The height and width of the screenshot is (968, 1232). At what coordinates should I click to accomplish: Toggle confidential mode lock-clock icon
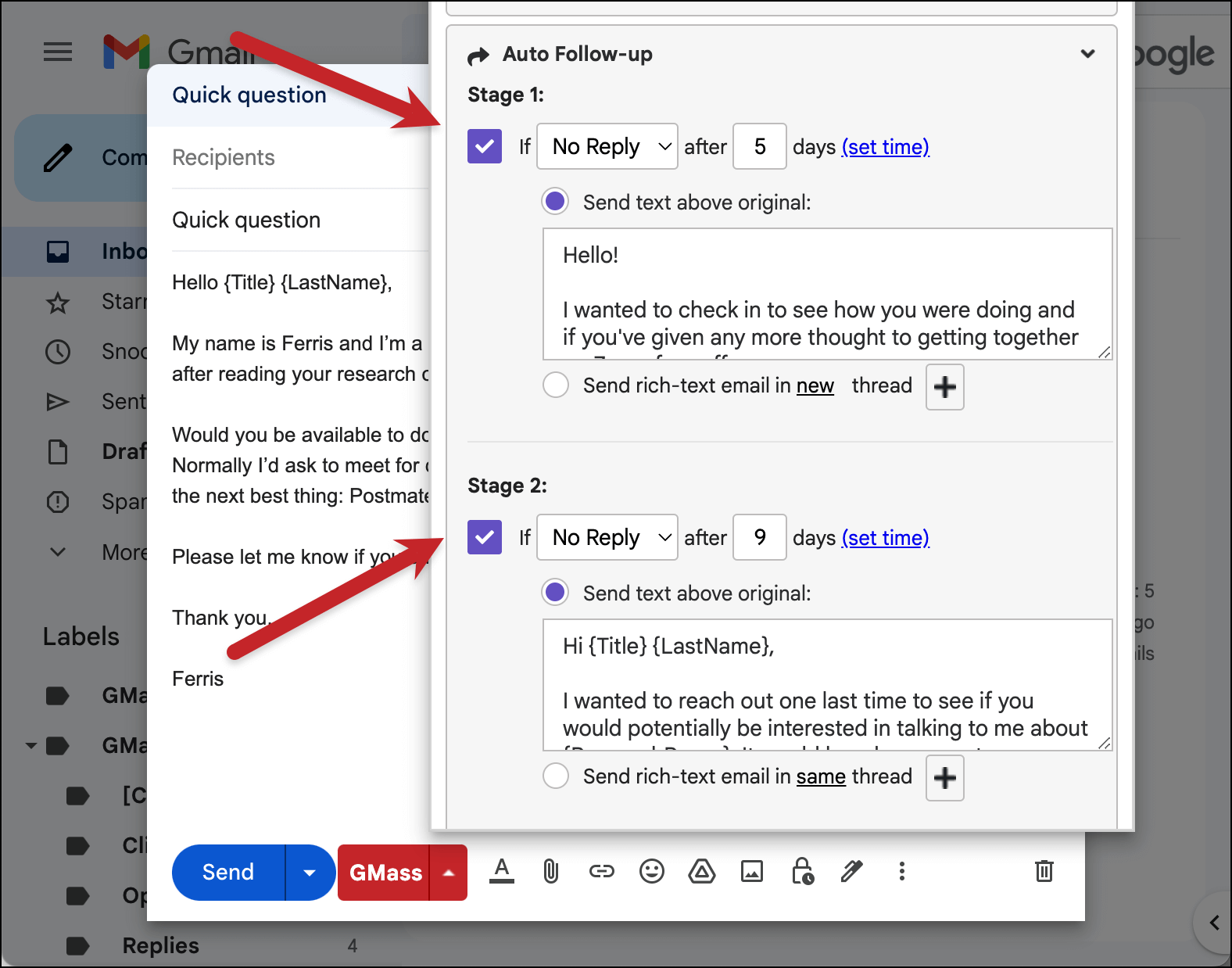pos(803,871)
